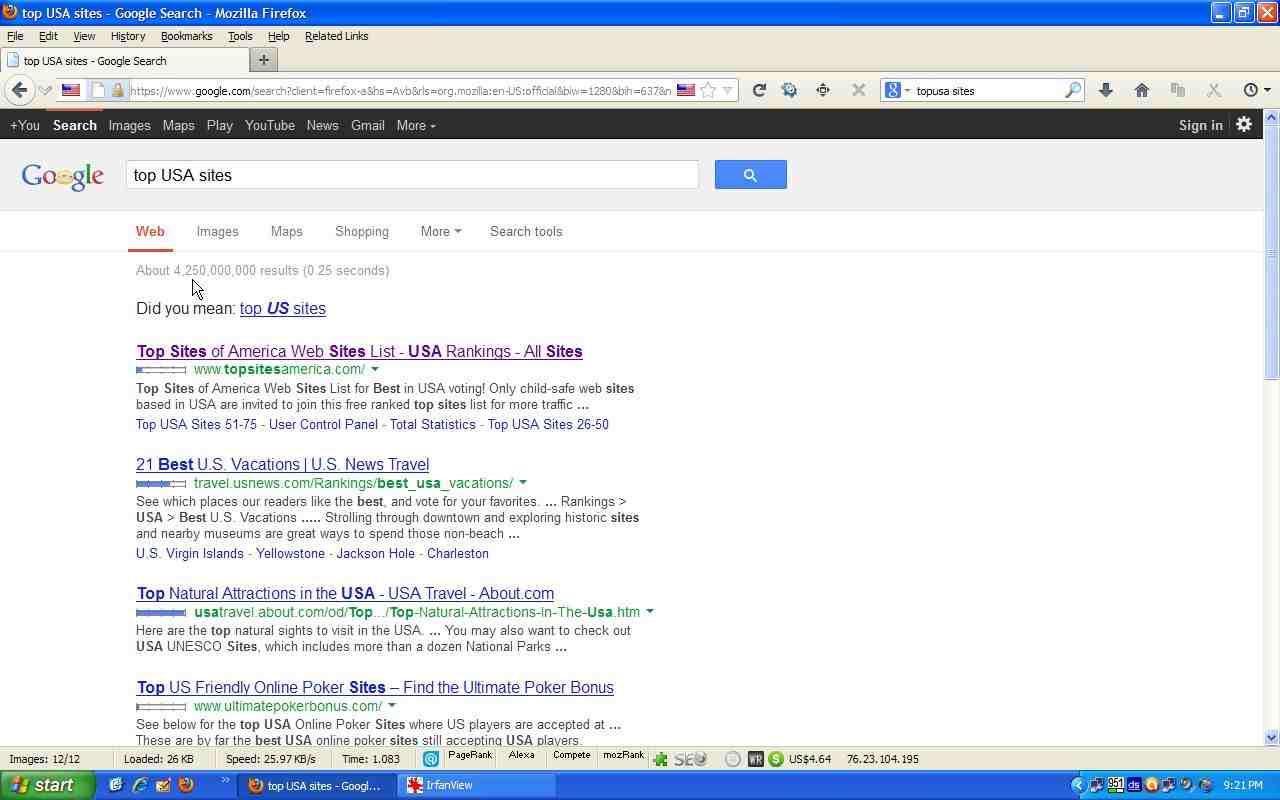This screenshot has height=800, width=1280.
Task: Open Top Natural Attractions in the USA result
Action: pos(345,593)
